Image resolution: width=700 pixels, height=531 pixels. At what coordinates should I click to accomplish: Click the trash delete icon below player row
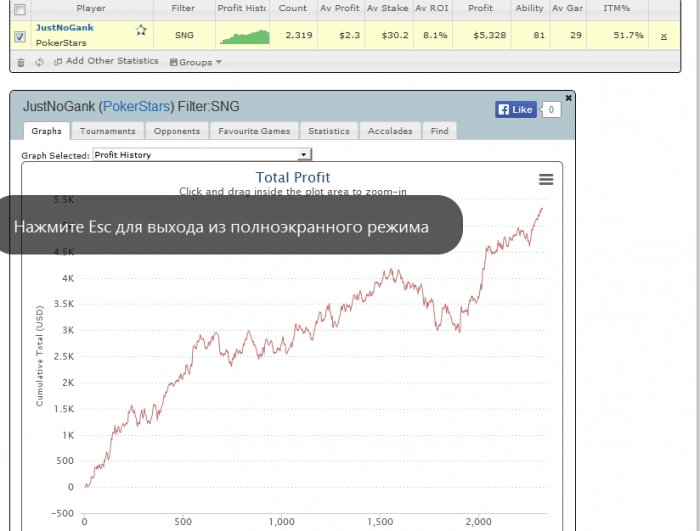pos(21,63)
